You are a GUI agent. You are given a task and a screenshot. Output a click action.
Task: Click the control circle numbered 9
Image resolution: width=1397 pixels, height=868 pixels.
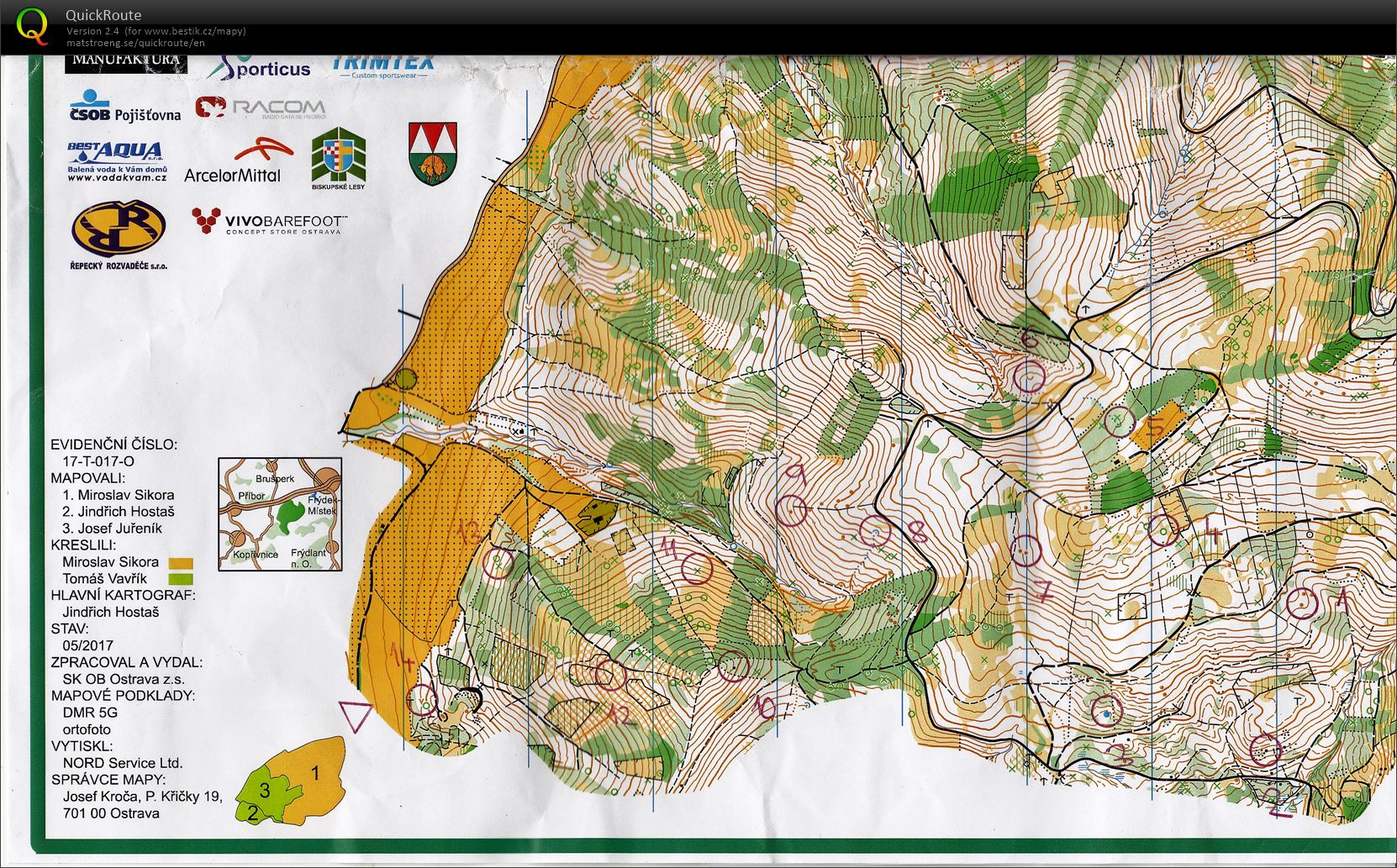(790, 510)
